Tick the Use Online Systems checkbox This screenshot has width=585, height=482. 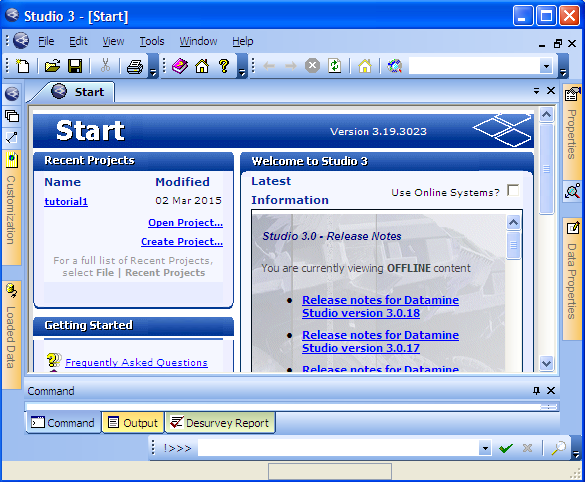pyautogui.click(x=513, y=190)
